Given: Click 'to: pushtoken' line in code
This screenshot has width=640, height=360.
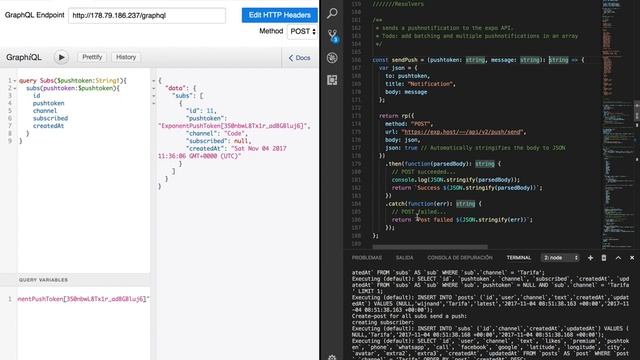Looking at the screenshot, I should [x=407, y=76].
